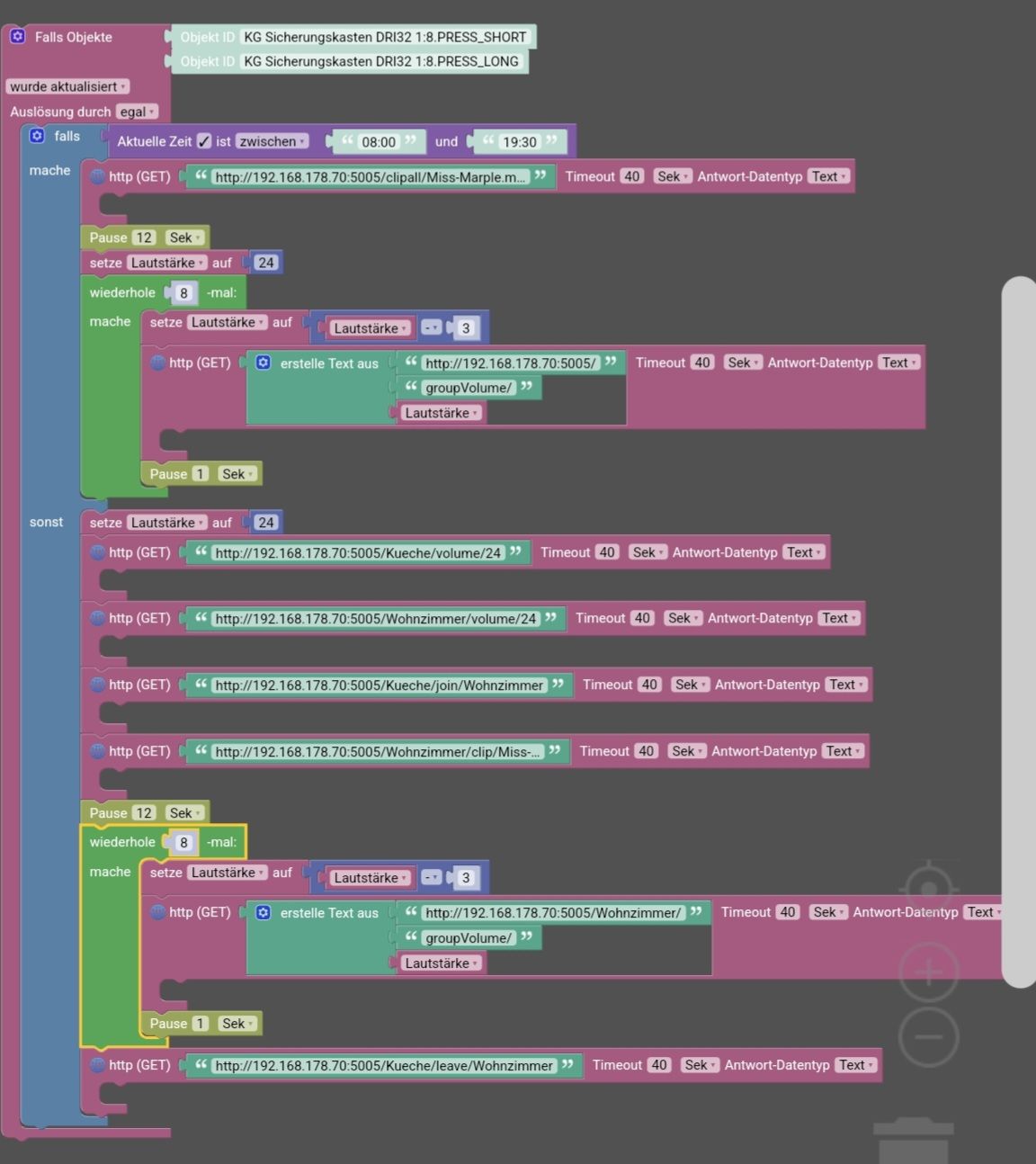Open the zwischen comparison dropdown
Screen dimensions: 1036x1164
click(272, 141)
